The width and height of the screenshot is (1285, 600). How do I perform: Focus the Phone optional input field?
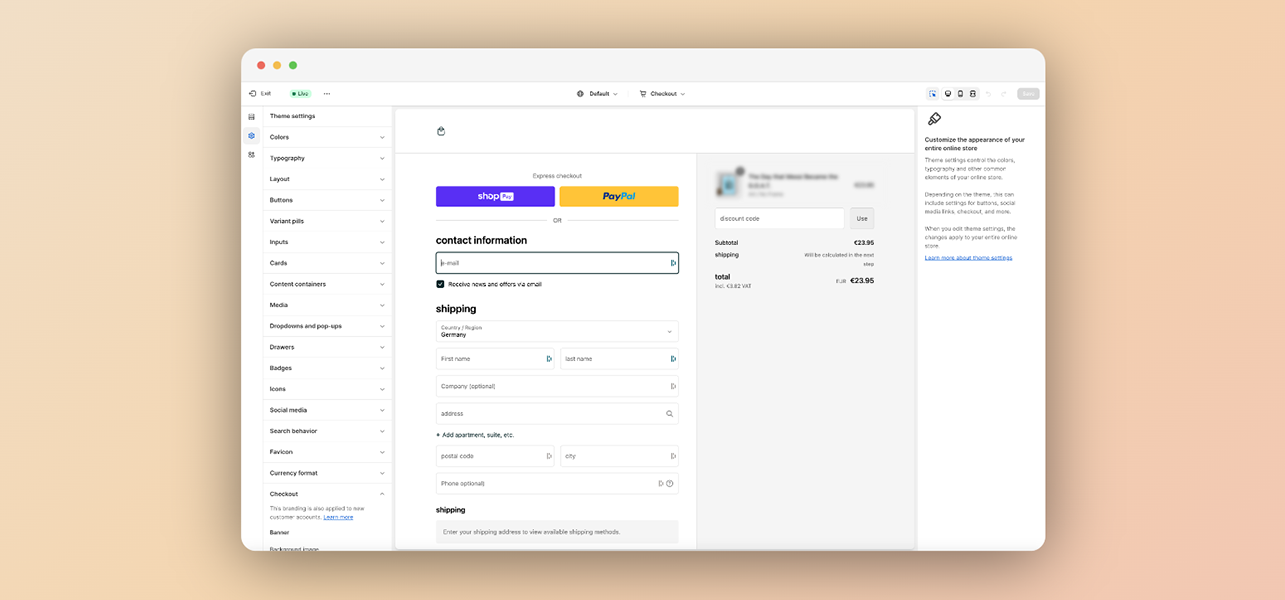coord(557,484)
